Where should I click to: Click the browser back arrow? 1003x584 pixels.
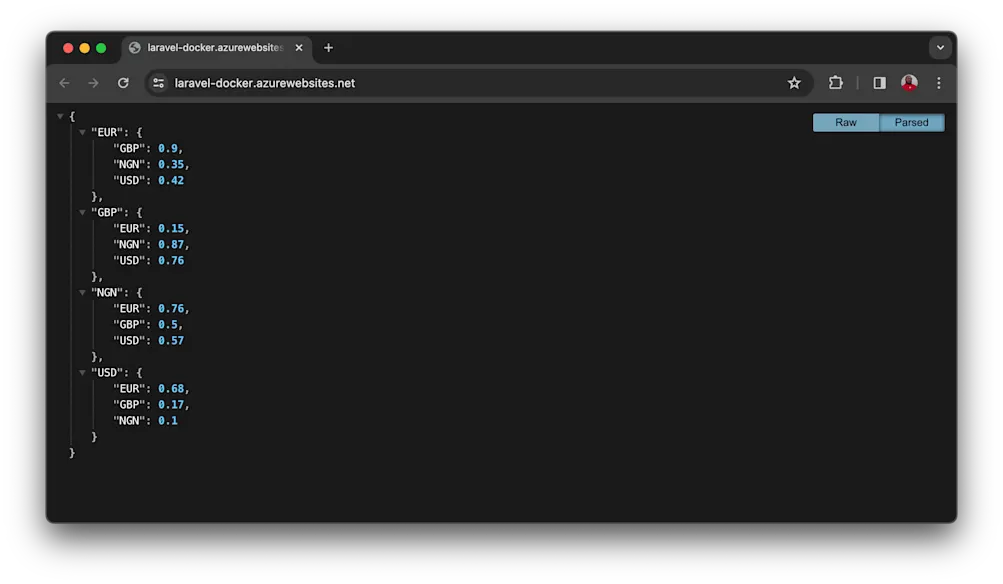64,83
